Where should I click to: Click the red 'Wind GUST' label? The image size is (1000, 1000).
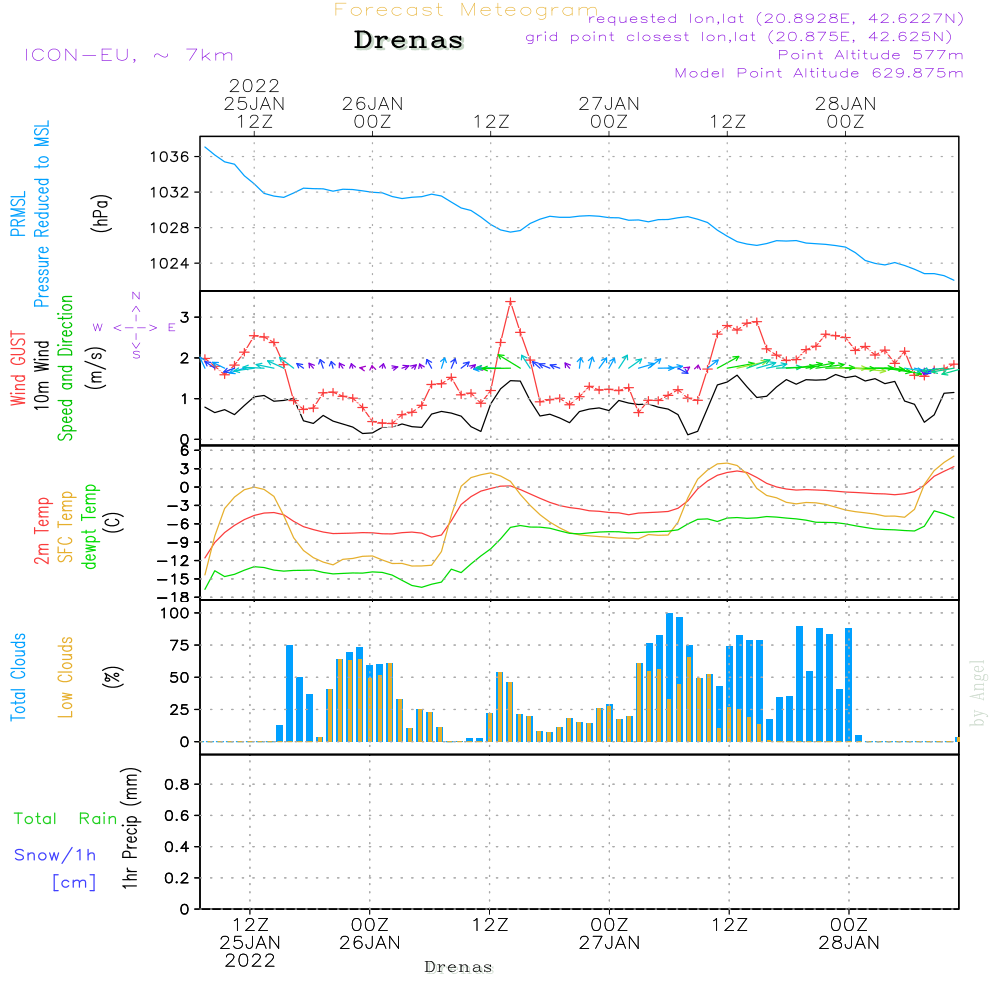(x=18, y=368)
